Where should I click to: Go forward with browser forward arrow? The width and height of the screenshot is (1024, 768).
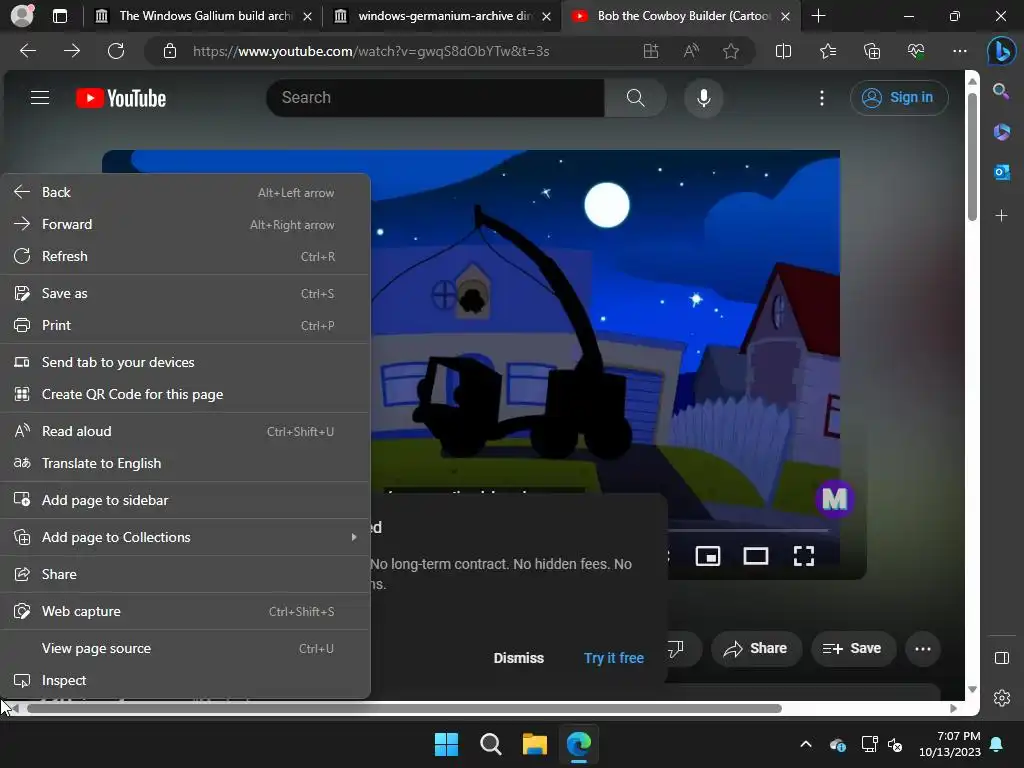pyautogui.click(x=72, y=51)
